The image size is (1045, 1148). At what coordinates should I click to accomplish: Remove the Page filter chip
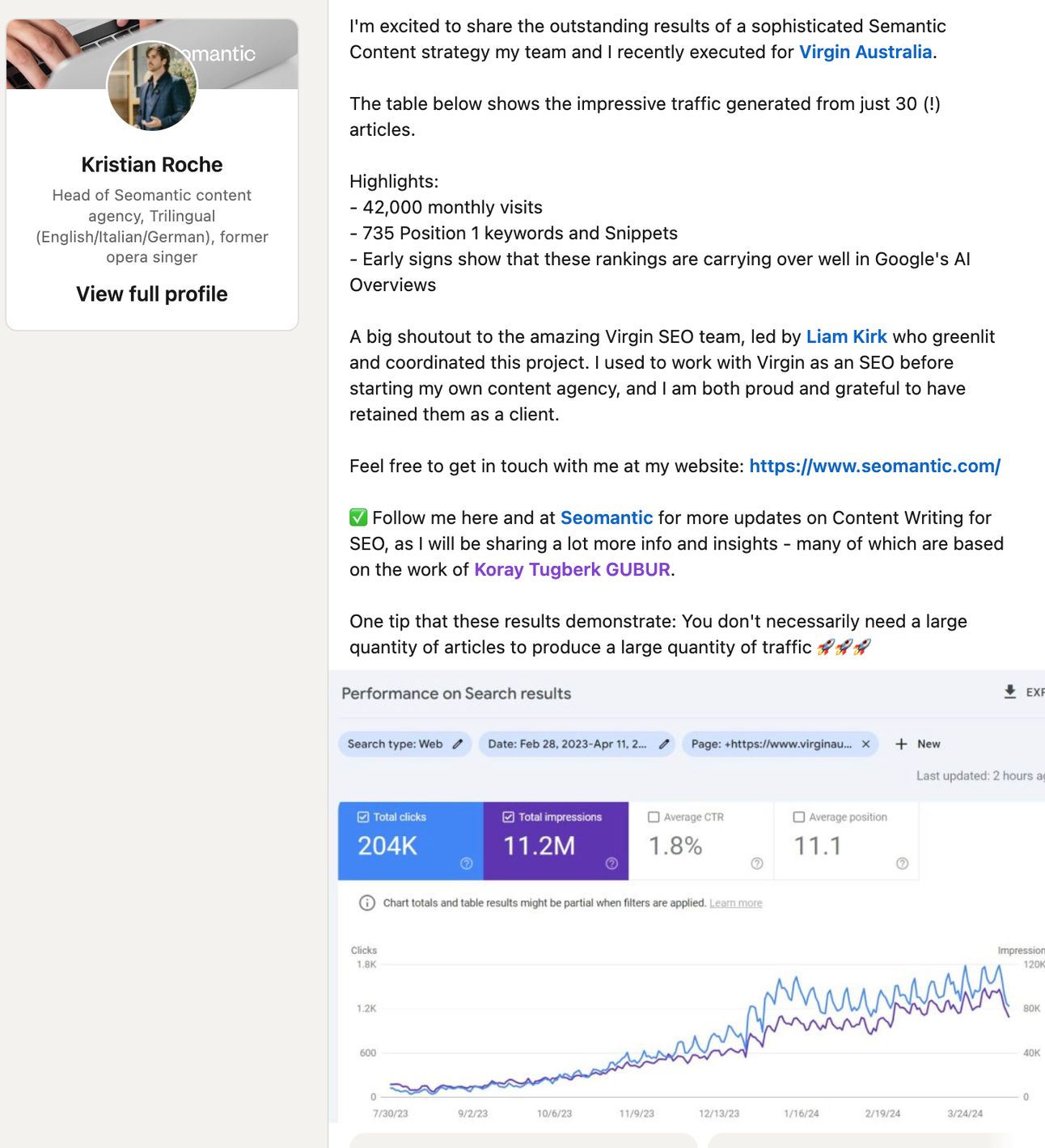tap(865, 744)
